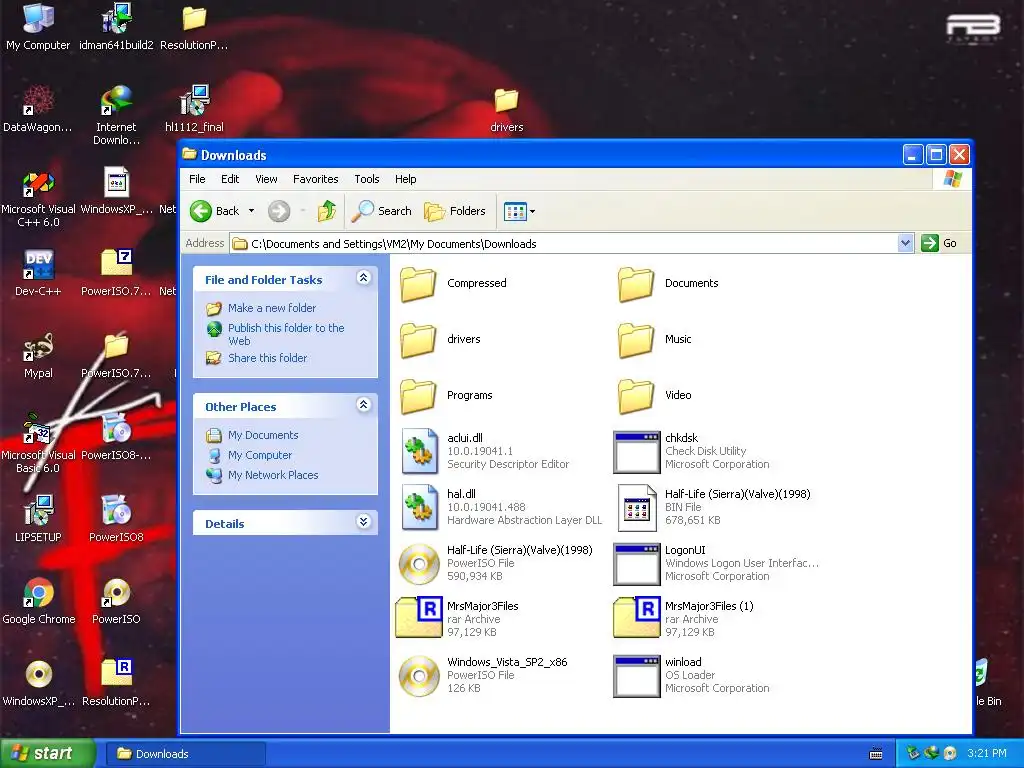Click the Downloads taskbar button
Screen dimensions: 1024x768
185,754
